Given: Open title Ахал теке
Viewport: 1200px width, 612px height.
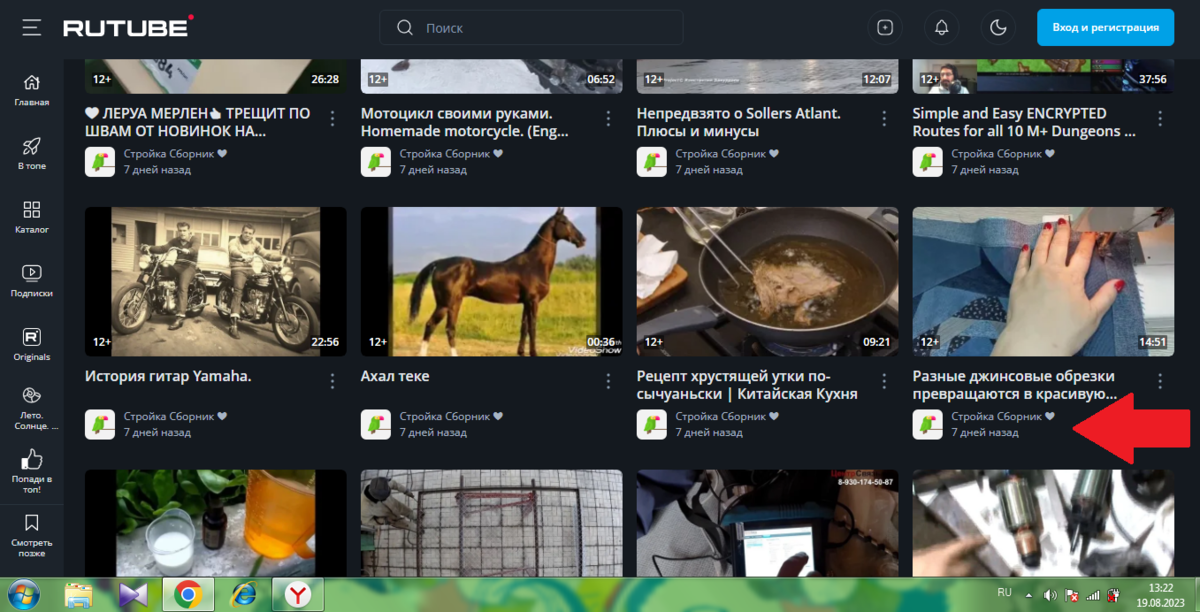Looking at the screenshot, I should pos(395,377).
